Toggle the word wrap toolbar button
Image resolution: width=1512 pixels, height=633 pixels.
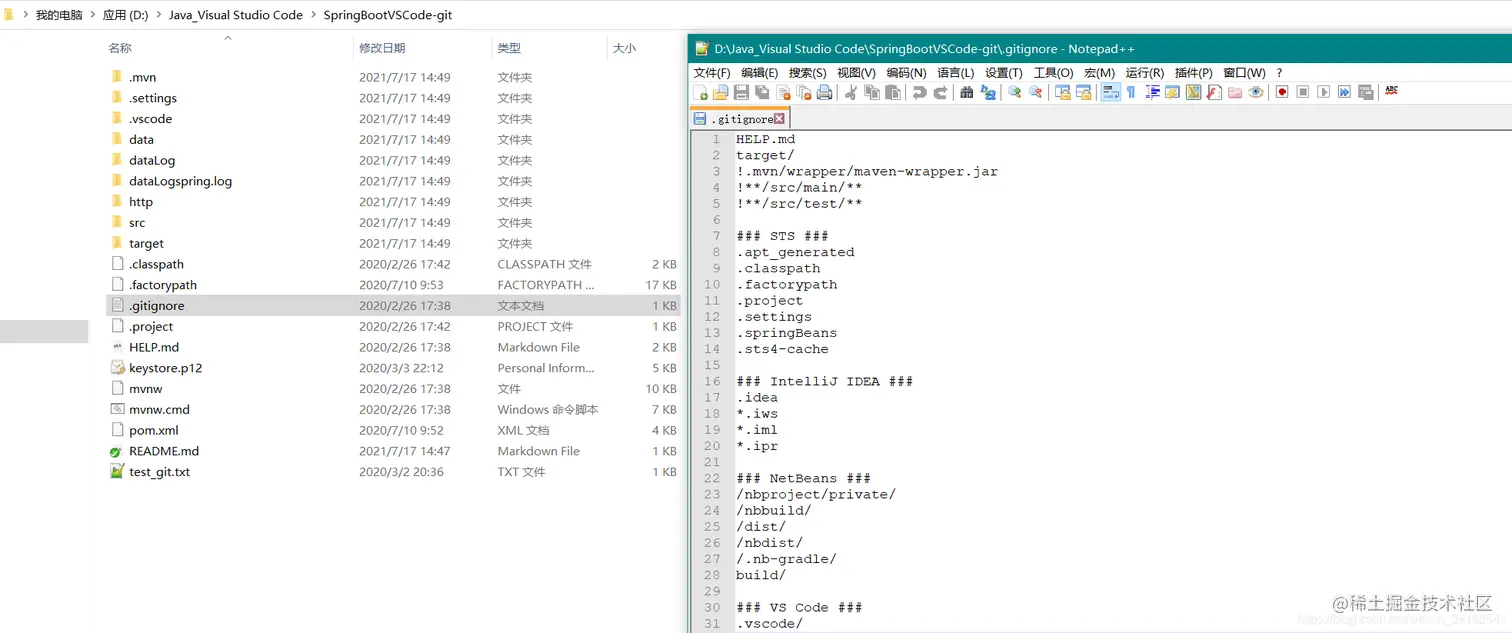(1110, 92)
